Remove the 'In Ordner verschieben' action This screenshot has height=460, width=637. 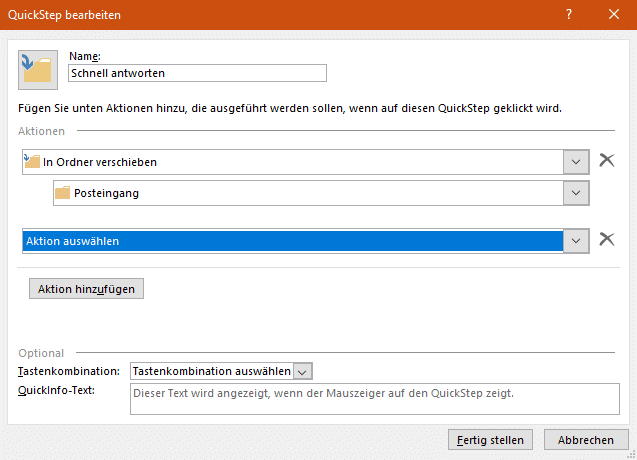click(x=607, y=161)
